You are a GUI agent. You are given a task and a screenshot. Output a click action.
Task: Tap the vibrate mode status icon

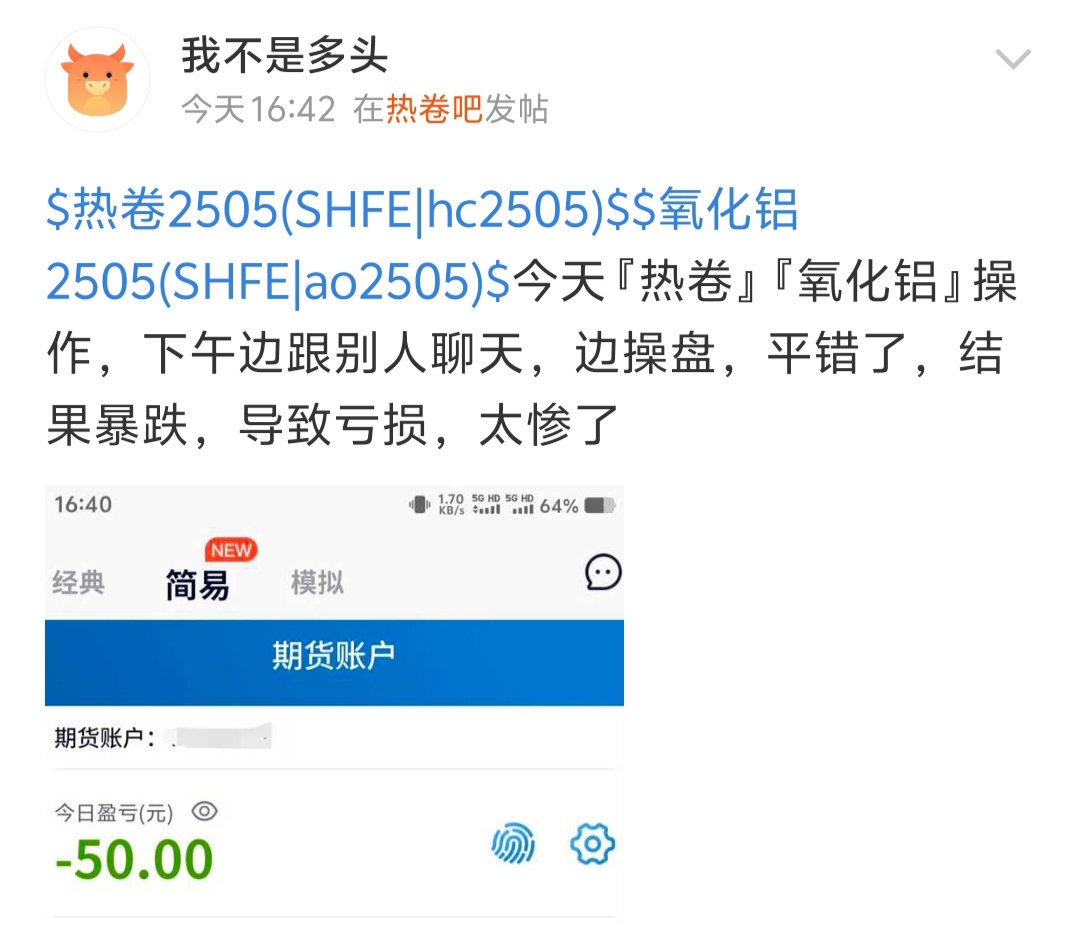(419, 505)
